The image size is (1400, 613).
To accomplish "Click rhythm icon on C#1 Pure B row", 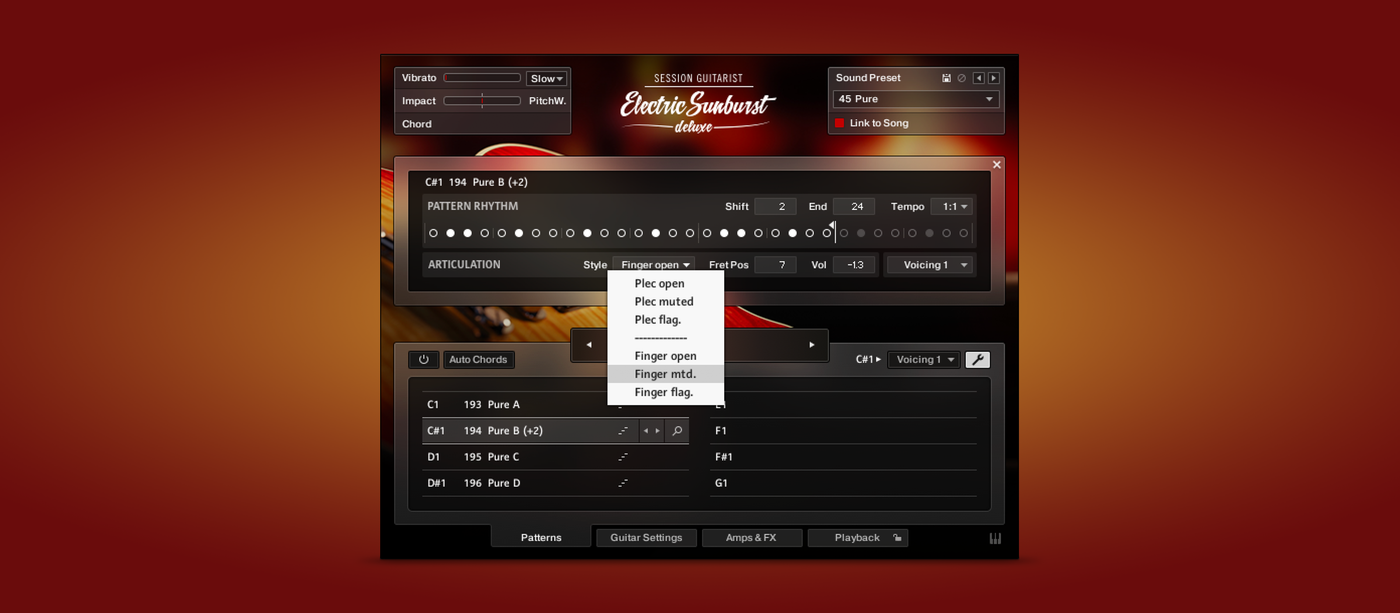I will [622, 431].
